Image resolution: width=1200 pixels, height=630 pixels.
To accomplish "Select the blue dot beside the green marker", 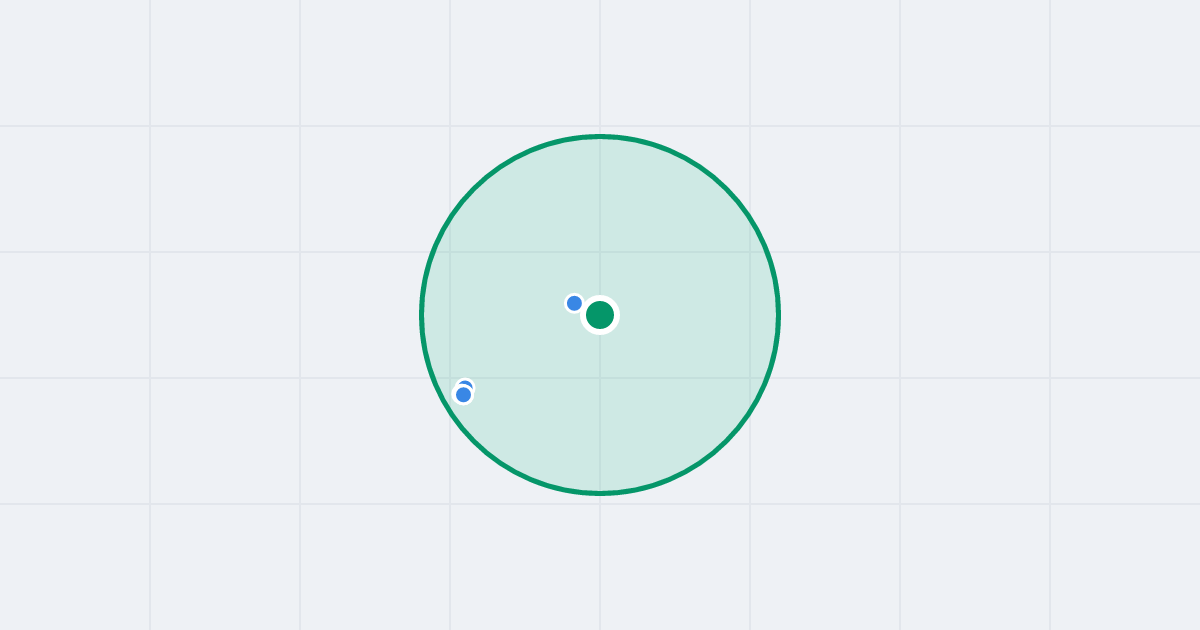I will click(574, 303).
